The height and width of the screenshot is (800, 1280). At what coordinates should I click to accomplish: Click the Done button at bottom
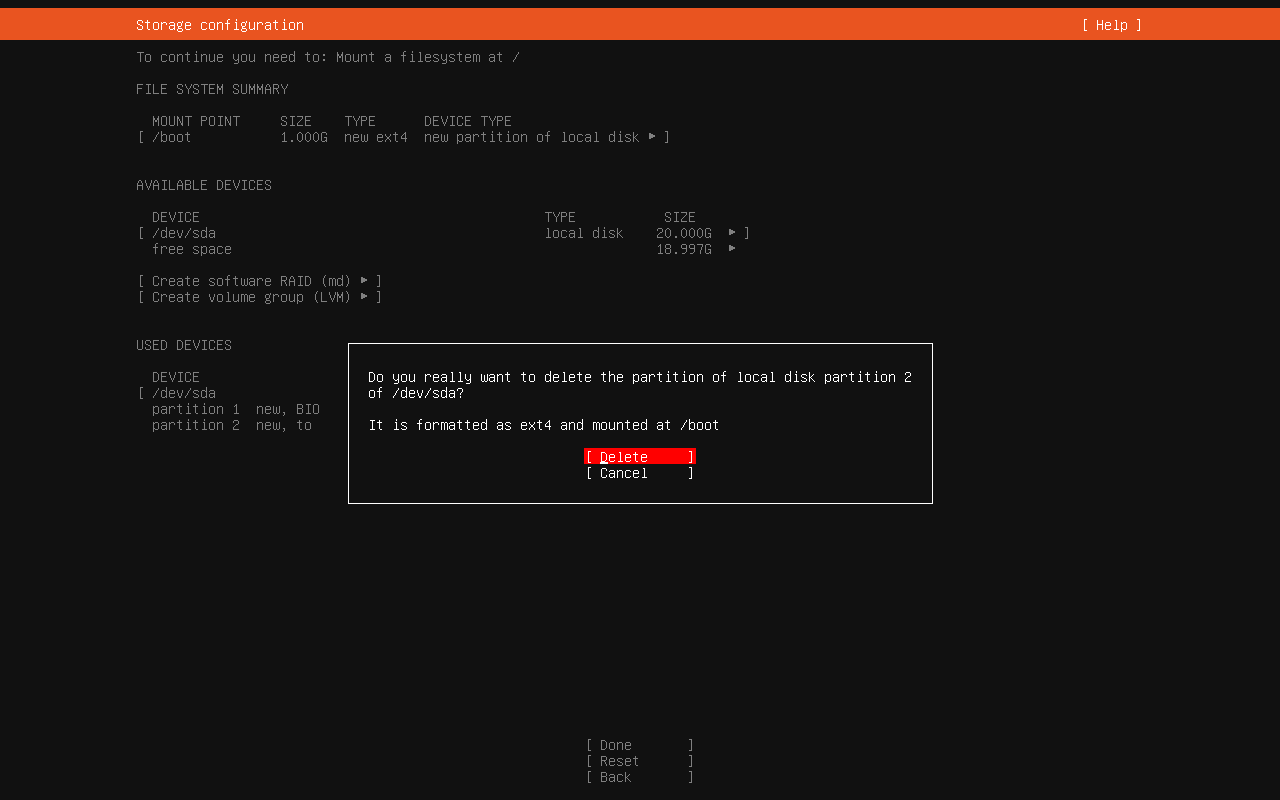click(639, 745)
